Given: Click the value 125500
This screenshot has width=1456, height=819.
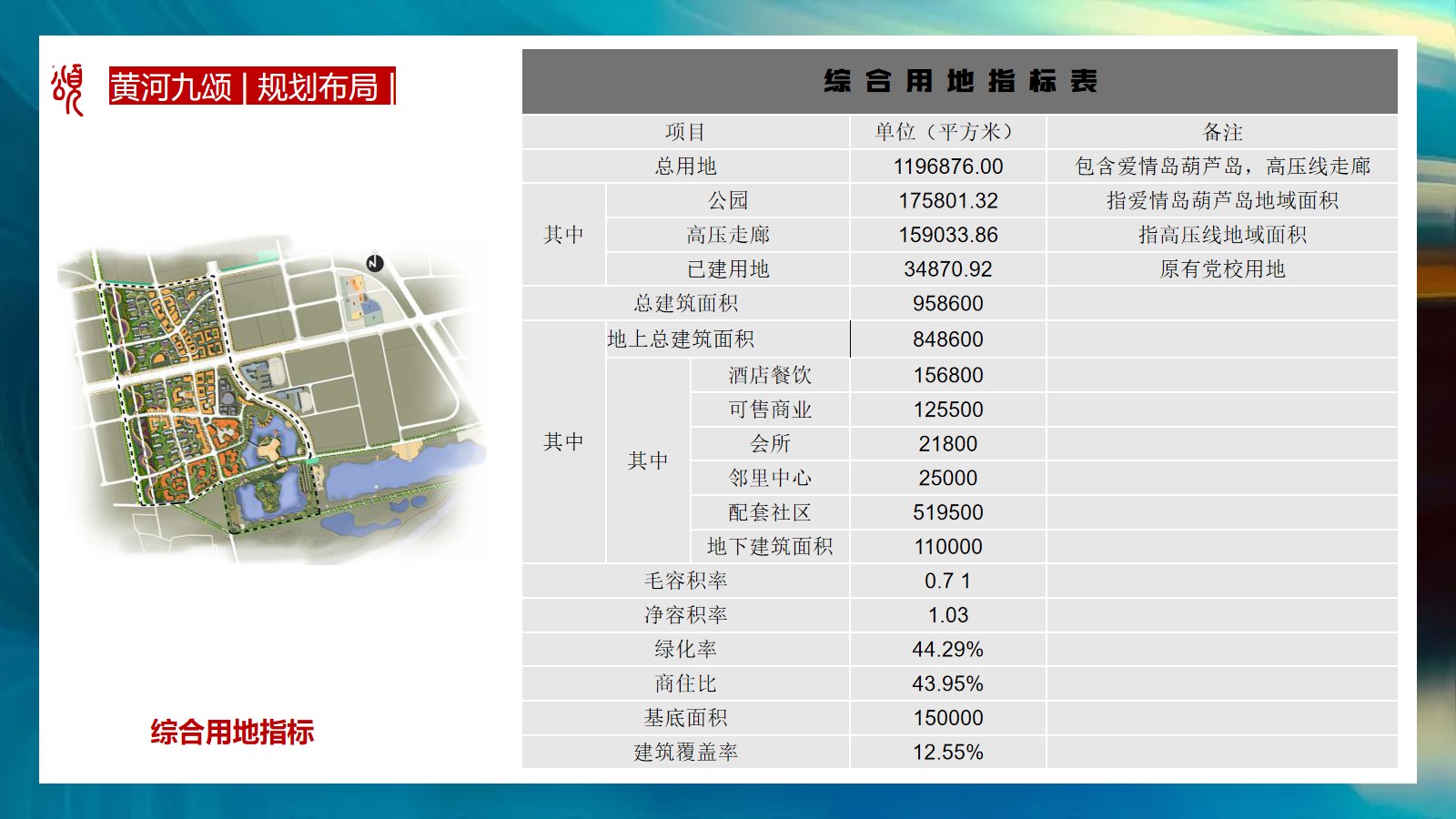Looking at the screenshot, I should [948, 409].
